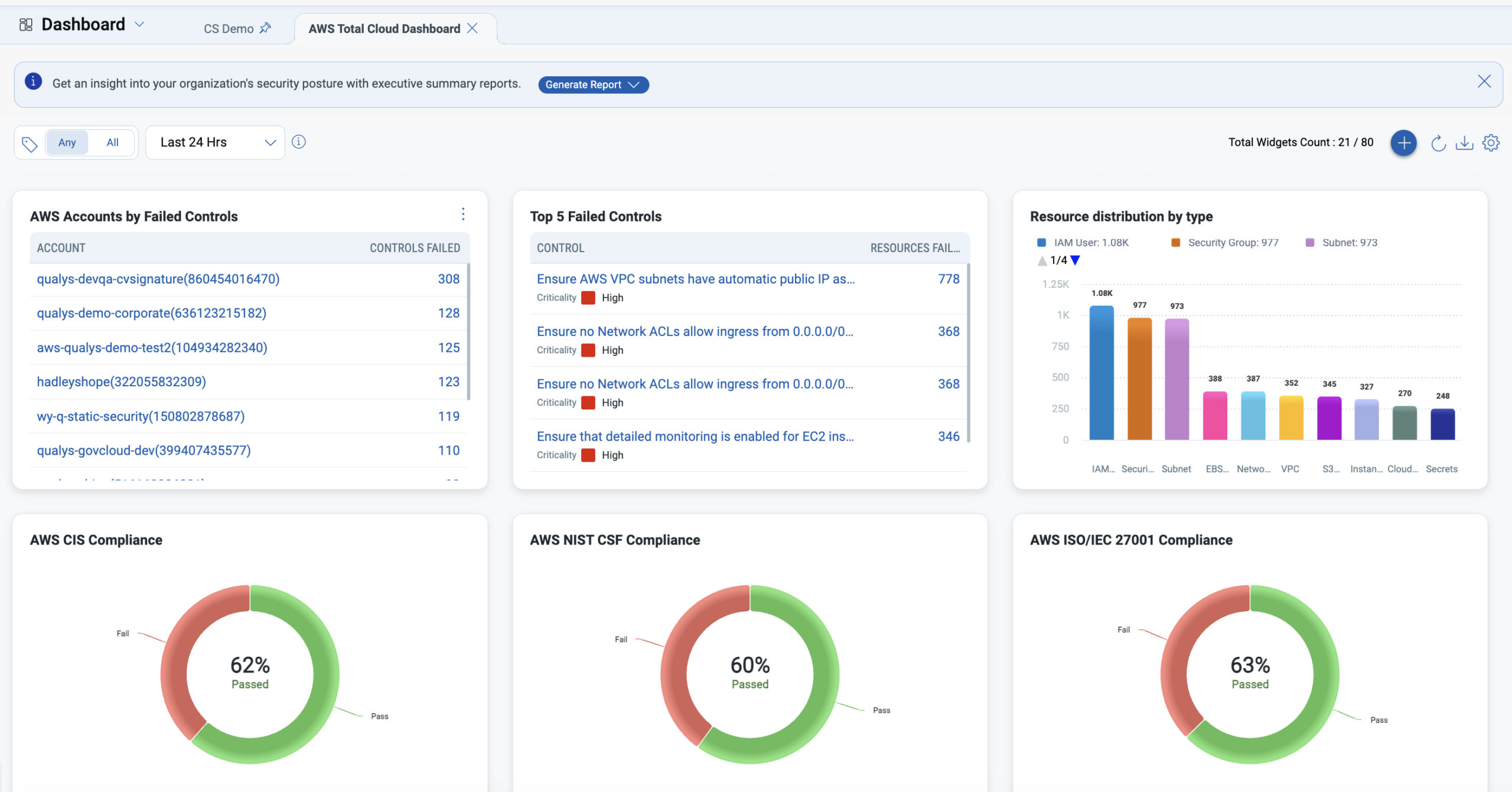The height and width of the screenshot is (792, 1512).
Task: Open the Dashboard title chevron menu
Action: (140, 25)
